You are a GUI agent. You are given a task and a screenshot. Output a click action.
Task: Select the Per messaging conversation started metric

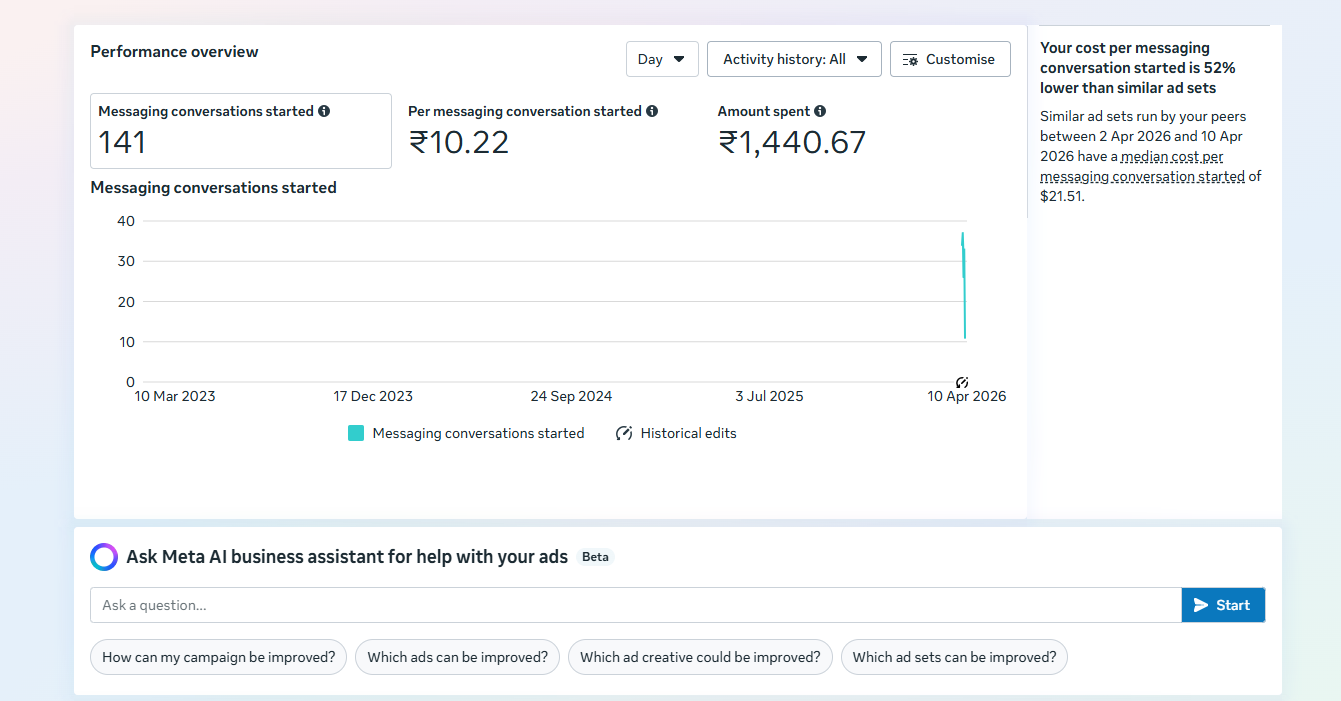click(532, 131)
